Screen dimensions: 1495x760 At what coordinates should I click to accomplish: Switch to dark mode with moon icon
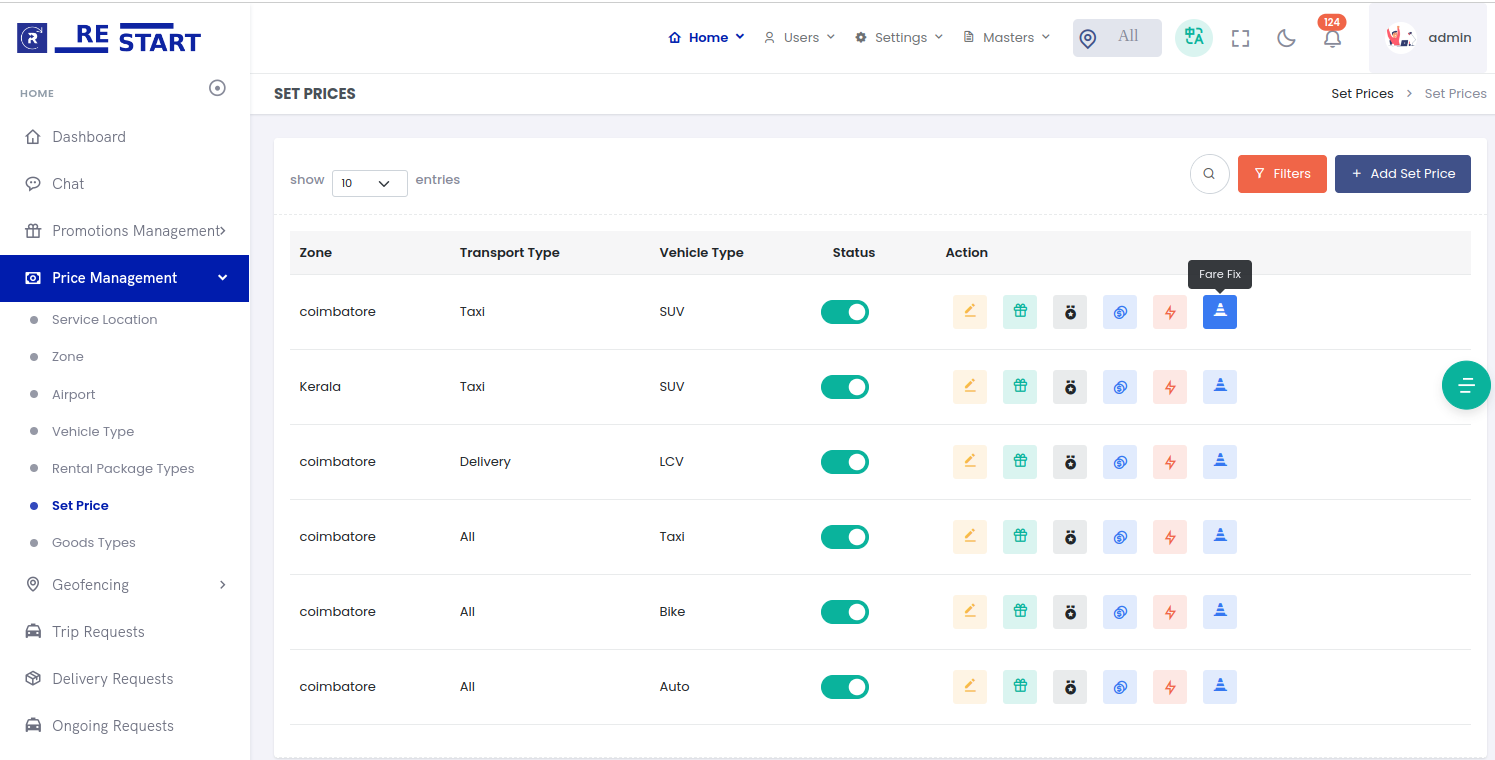tap(1286, 39)
